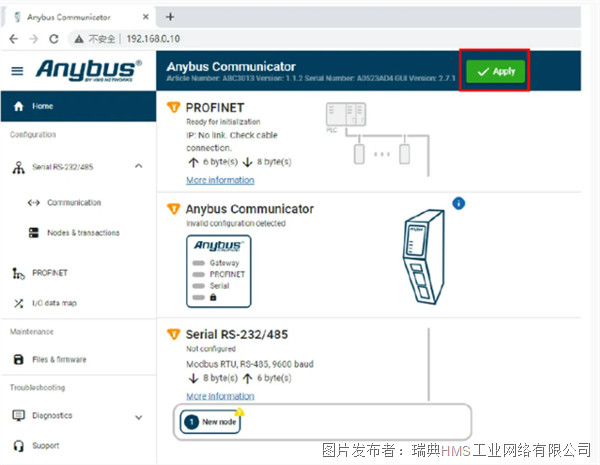Open Serial More information link

pos(220,396)
